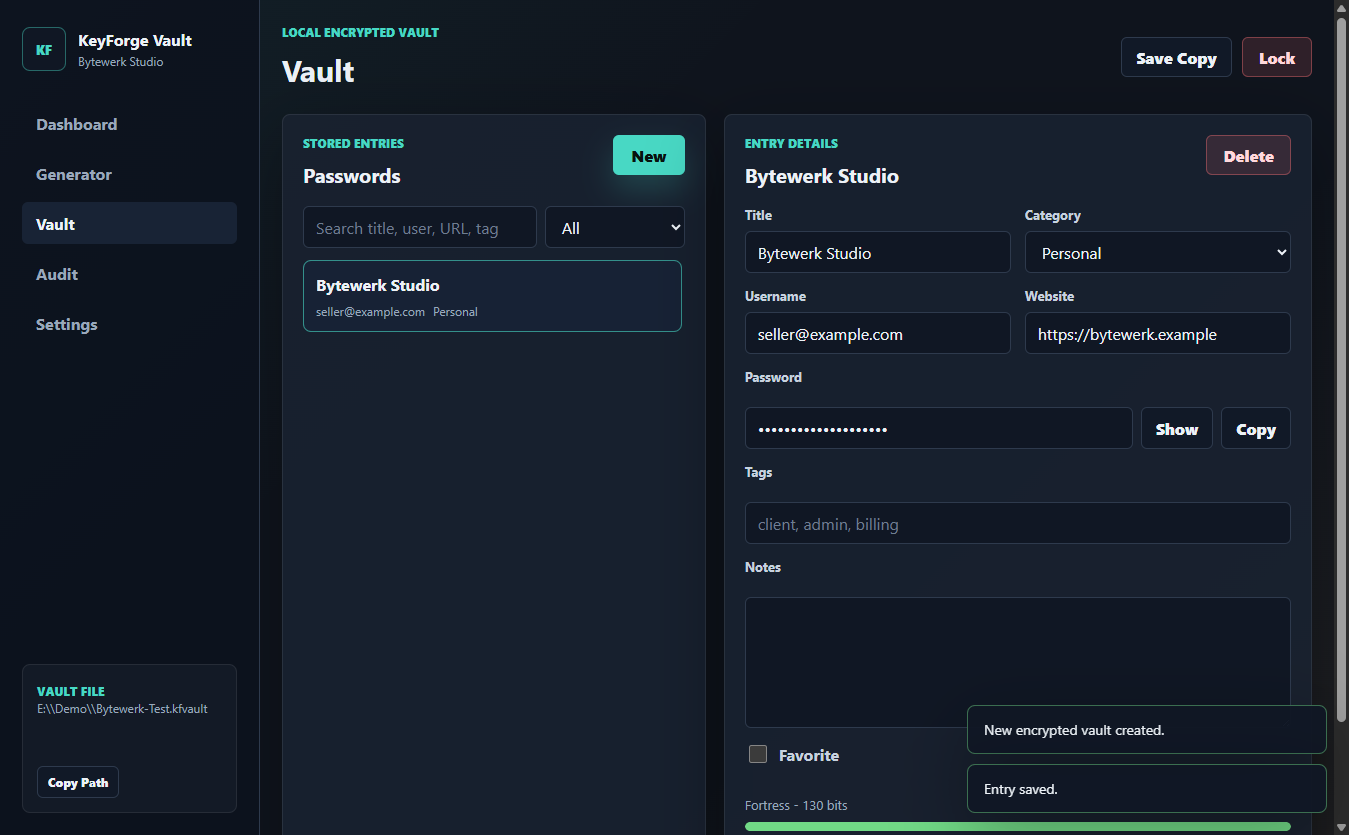The width and height of the screenshot is (1349, 835).
Task: Click the KF logo icon
Action: [44, 49]
